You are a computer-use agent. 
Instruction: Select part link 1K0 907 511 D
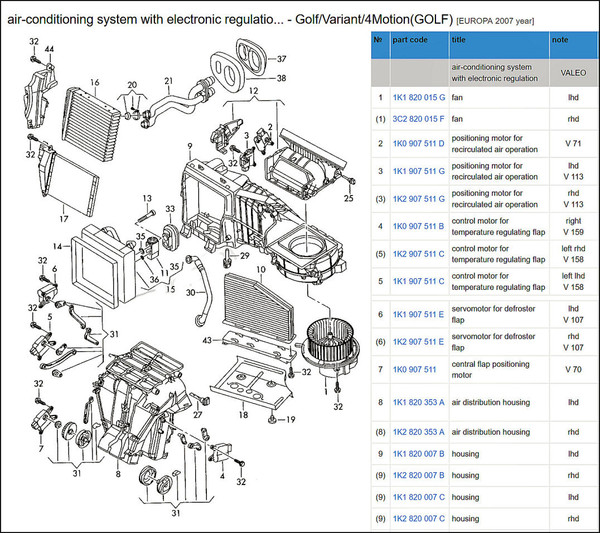[x=419, y=143]
